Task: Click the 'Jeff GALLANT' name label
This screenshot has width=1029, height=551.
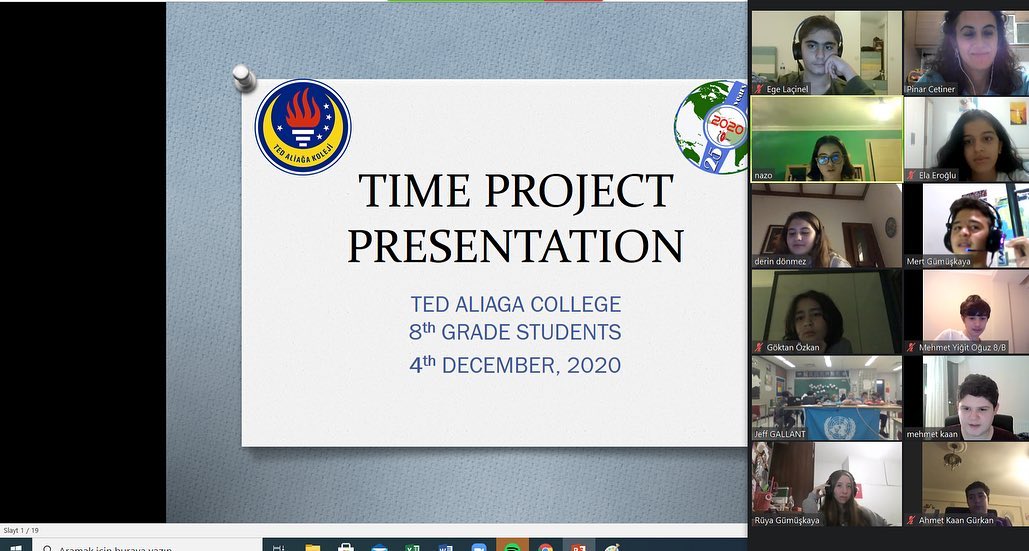Action: (x=780, y=434)
